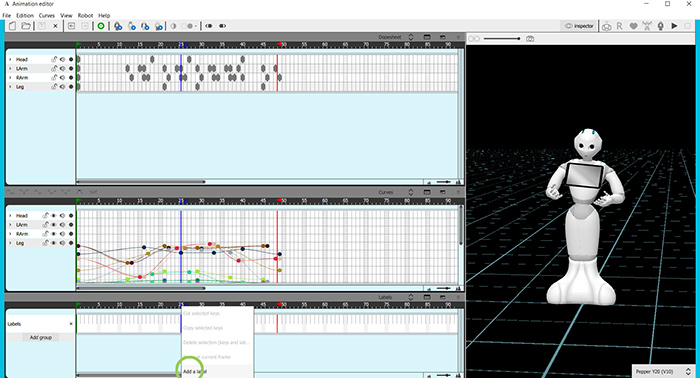The image size is (700, 378).
Task: Click the first robot pose key icon
Action: click(x=118, y=26)
